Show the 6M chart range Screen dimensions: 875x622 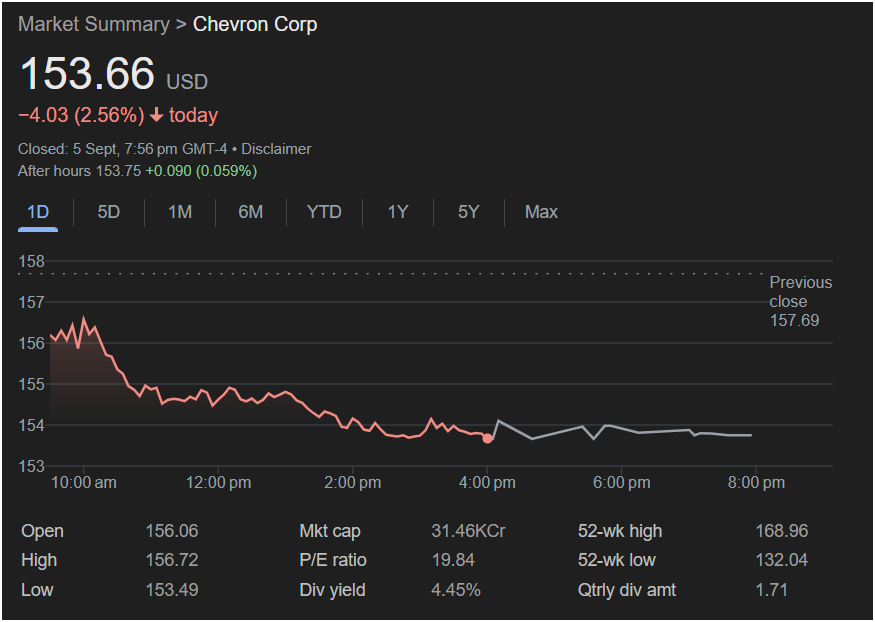(x=251, y=213)
